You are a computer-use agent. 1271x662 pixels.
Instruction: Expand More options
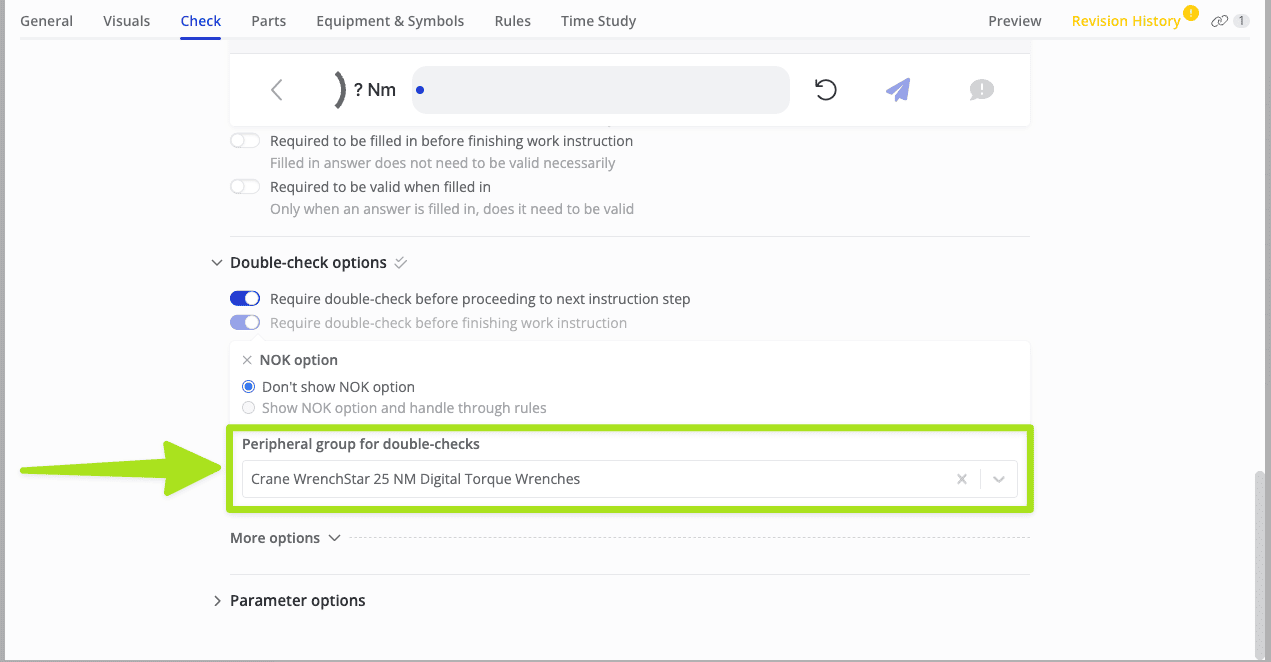(285, 538)
